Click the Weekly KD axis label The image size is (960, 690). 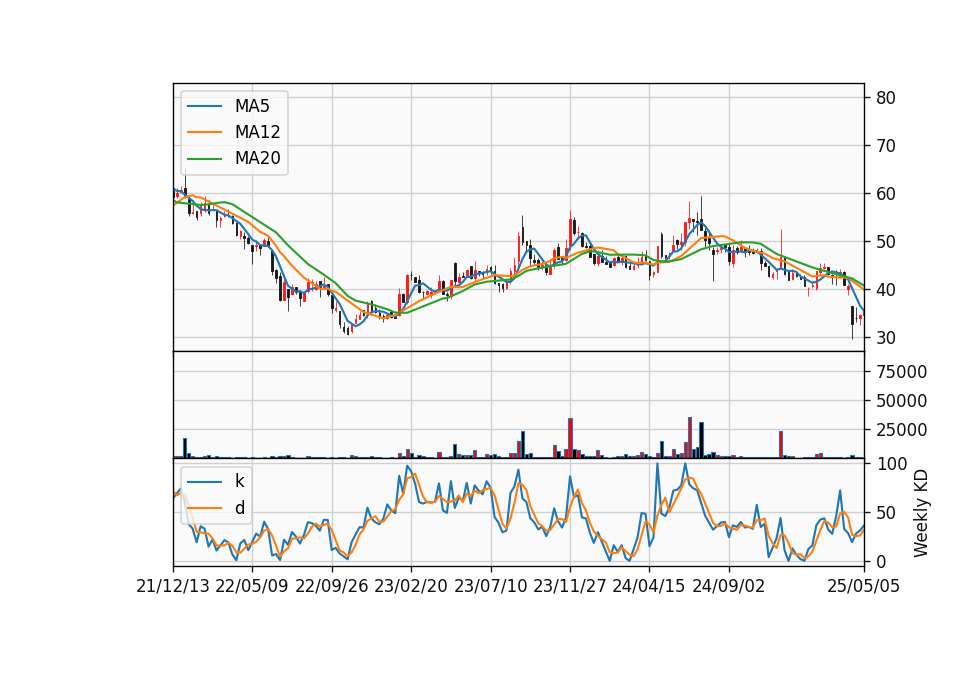coord(920,513)
